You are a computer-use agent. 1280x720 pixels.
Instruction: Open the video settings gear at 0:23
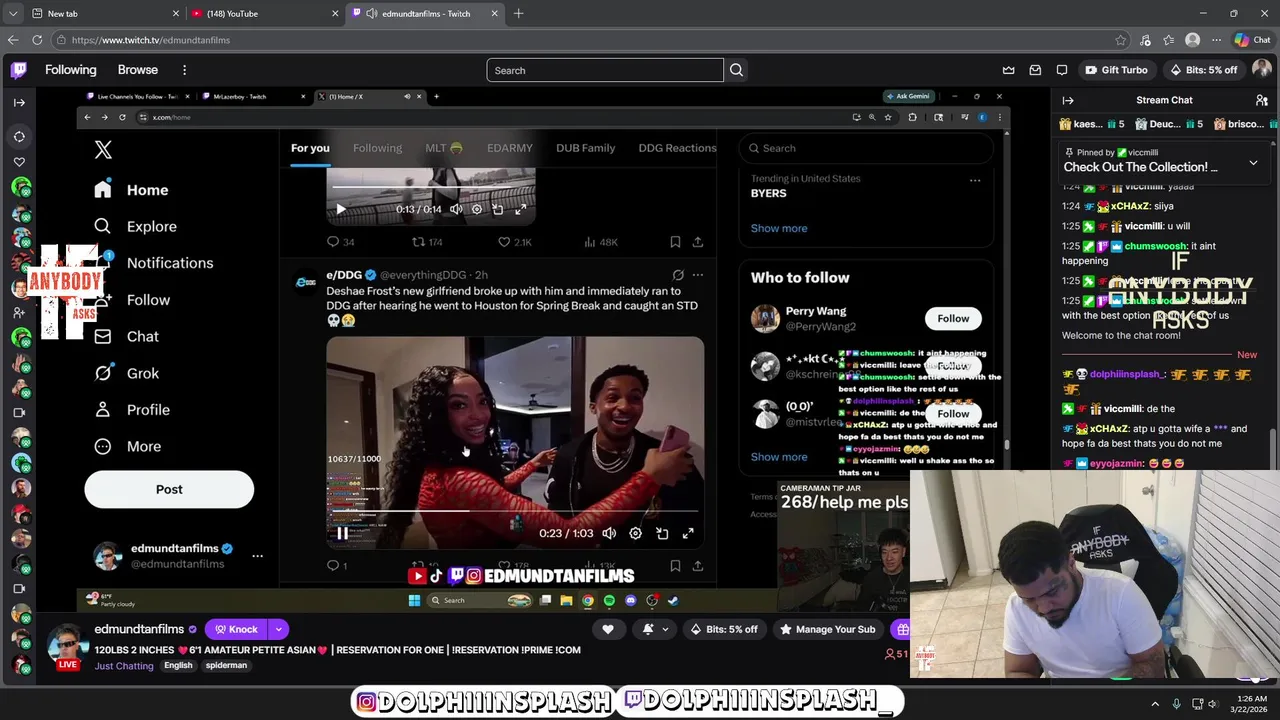coord(635,533)
